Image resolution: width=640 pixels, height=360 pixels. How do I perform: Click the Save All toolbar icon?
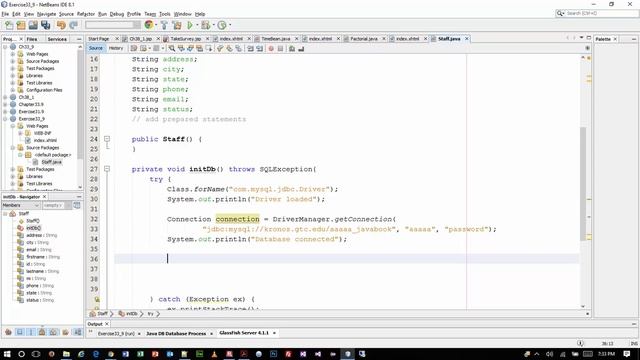[45, 25]
